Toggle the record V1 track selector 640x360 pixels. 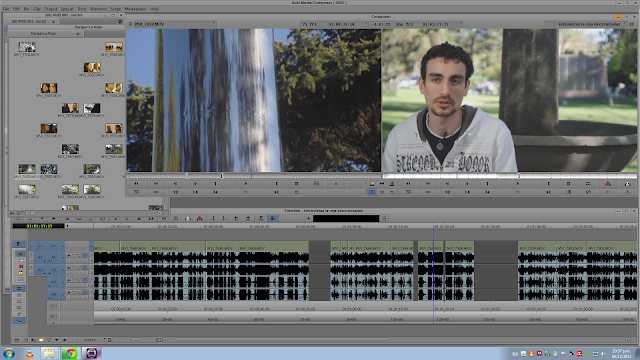[x=53, y=246]
